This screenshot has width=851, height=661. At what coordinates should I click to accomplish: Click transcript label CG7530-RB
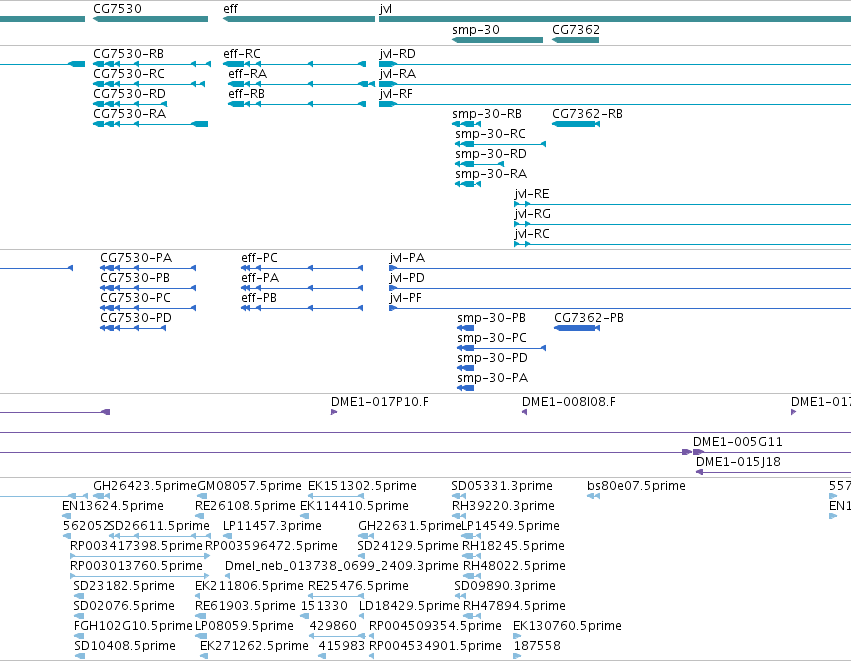click(x=129, y=54)
